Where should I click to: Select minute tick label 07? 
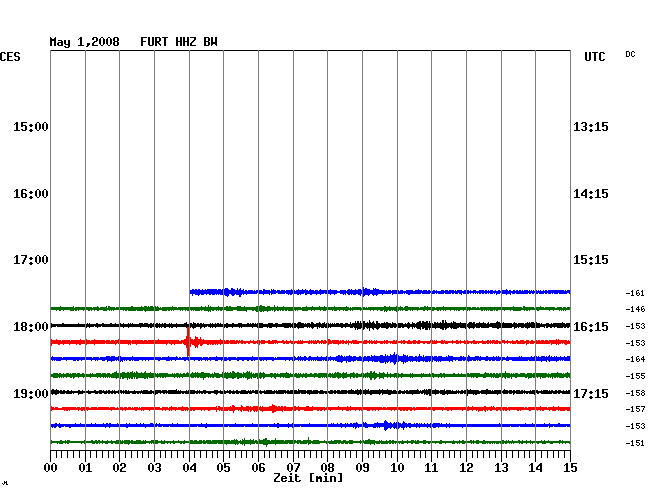click(x=293, y=468)
